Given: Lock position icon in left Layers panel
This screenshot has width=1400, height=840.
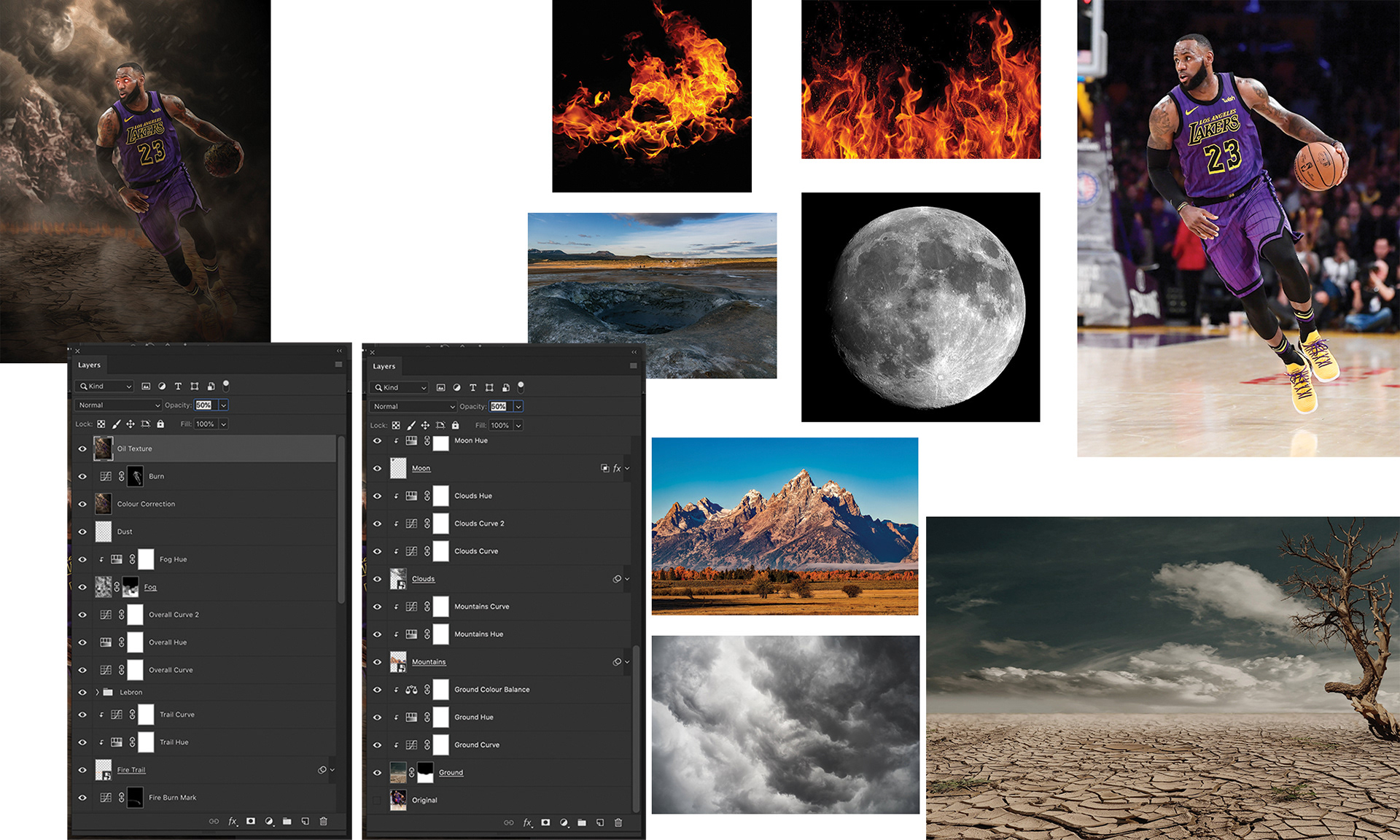Looking at the screenshot, I should coord(131,424).
